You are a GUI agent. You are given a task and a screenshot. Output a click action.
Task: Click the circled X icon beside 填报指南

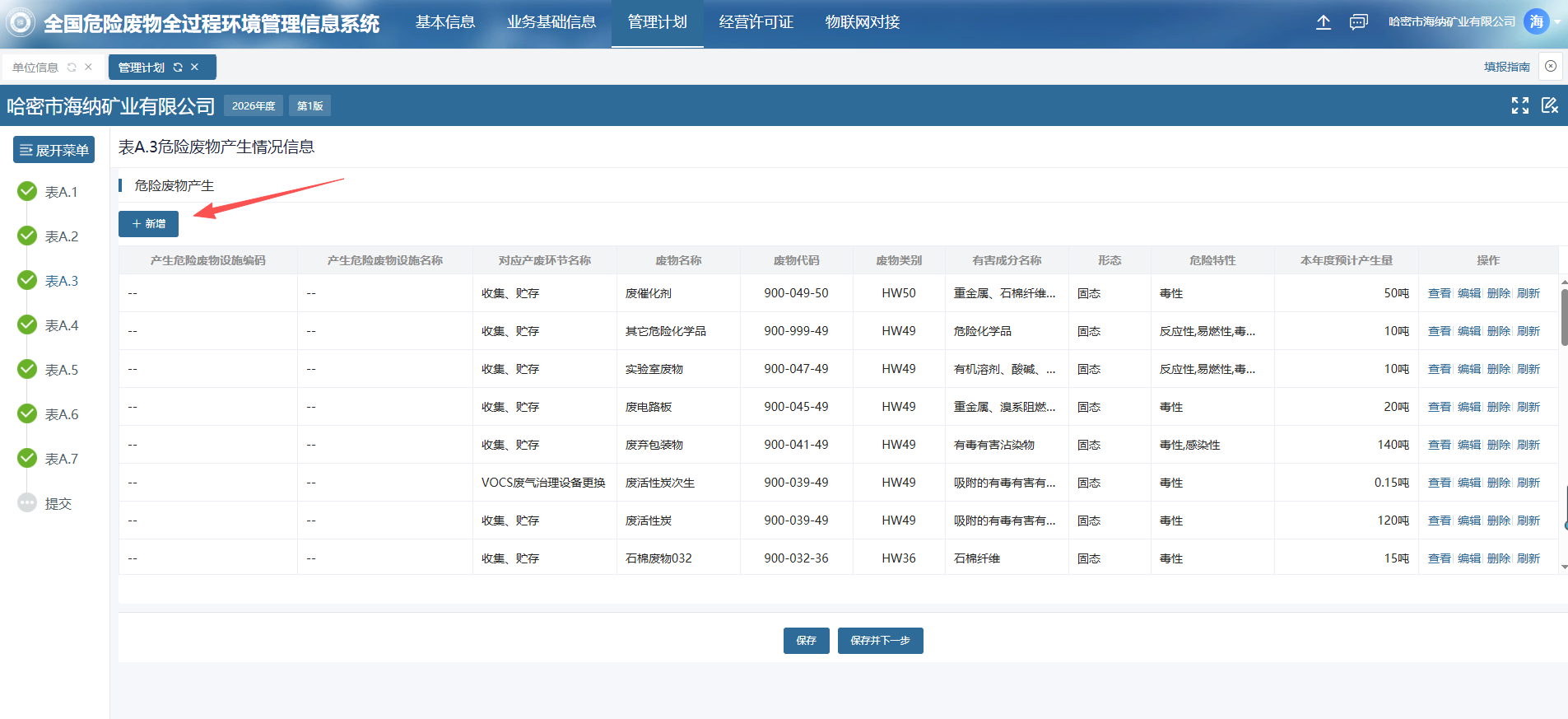[1551, 67]
